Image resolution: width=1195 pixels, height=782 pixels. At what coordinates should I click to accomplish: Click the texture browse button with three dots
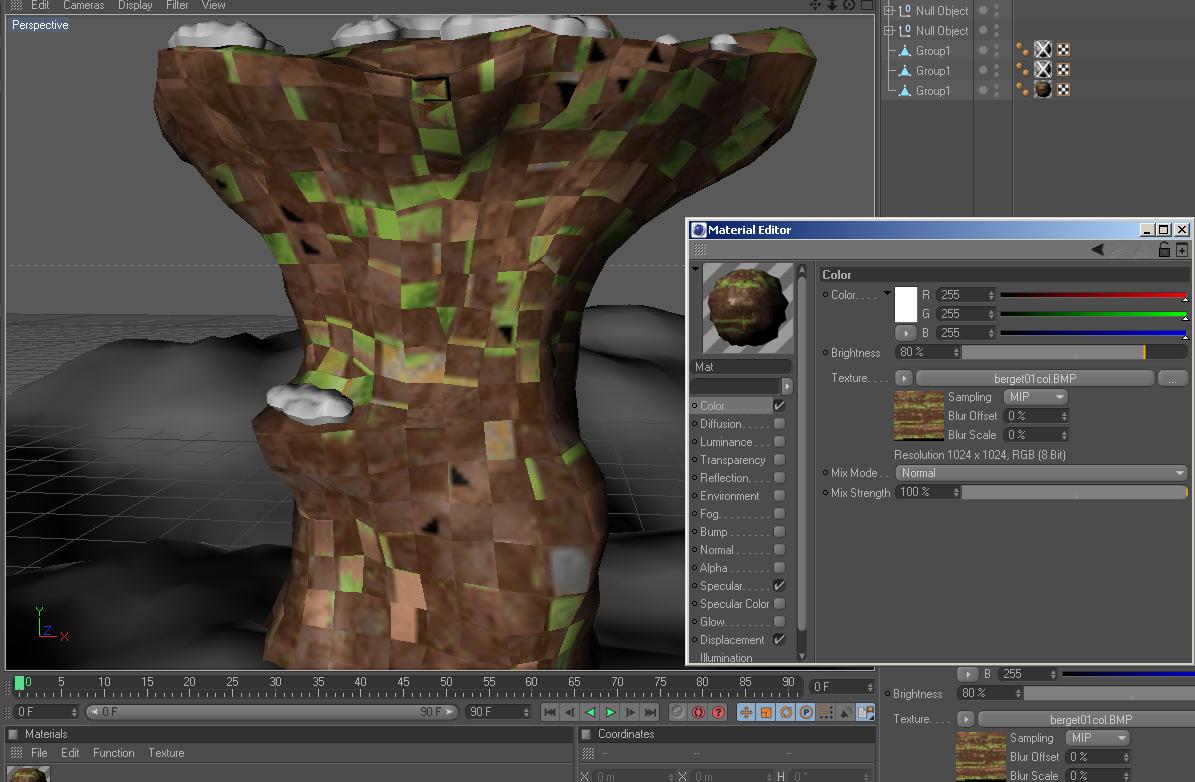pos(1172,378)
